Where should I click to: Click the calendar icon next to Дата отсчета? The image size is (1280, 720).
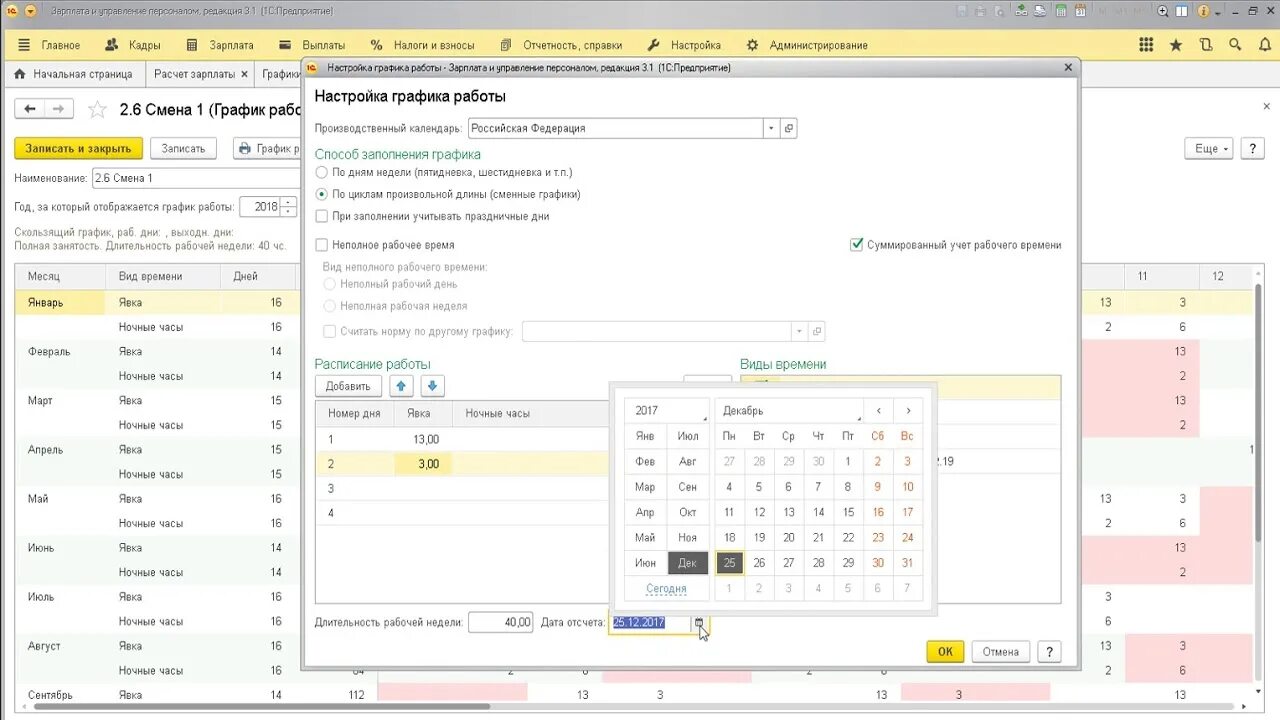(699, 623)
